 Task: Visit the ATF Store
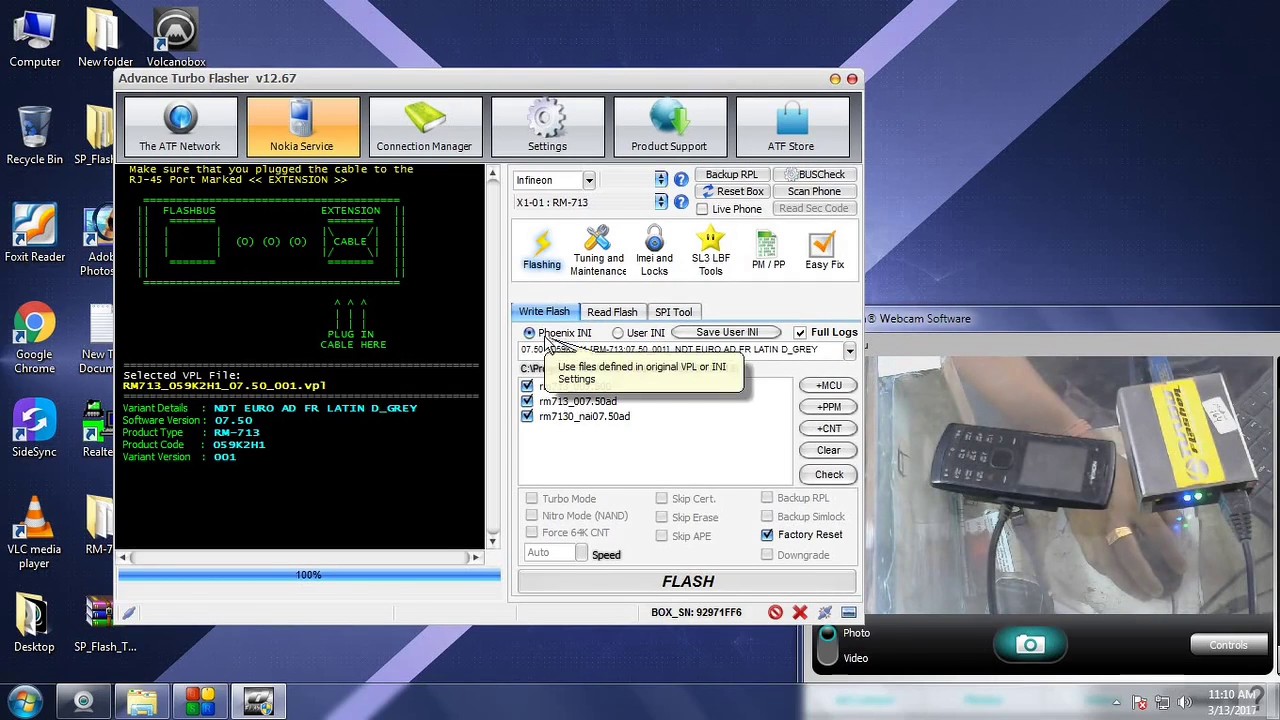791,126
